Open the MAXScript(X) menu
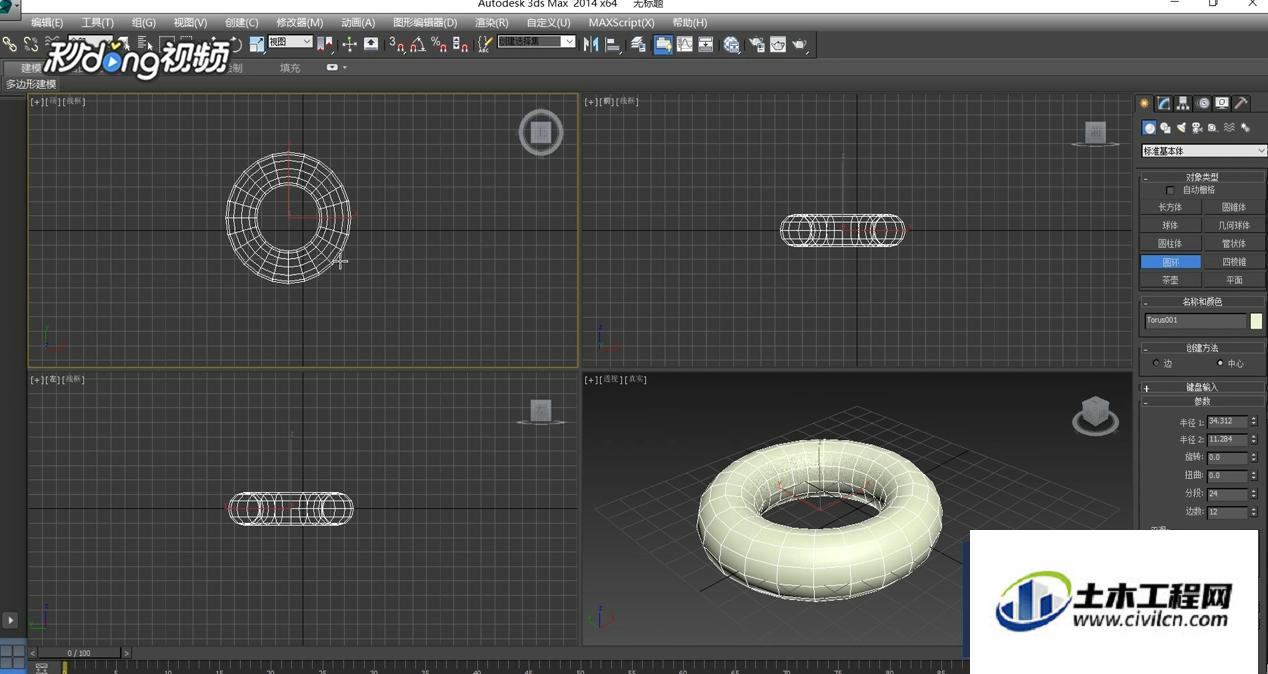1268x674 pixels. tap(621, 22)
